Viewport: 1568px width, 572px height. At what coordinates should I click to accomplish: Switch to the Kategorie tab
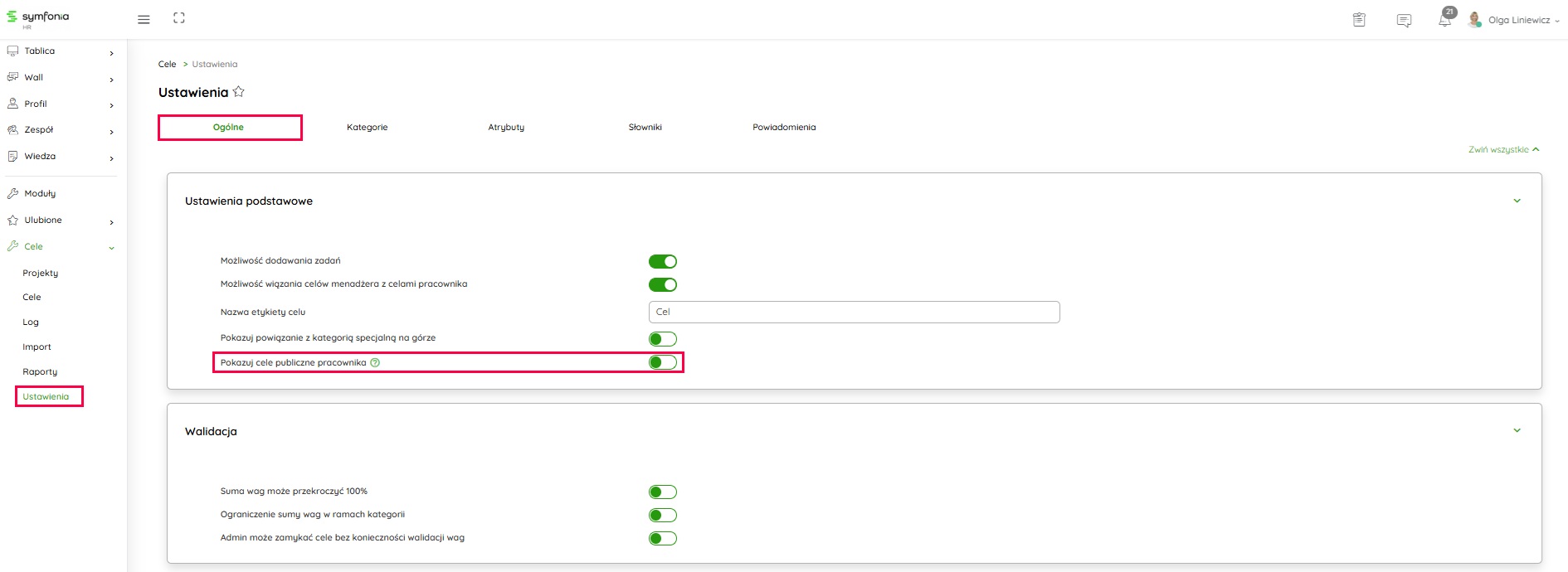click(x=367, y=128)
